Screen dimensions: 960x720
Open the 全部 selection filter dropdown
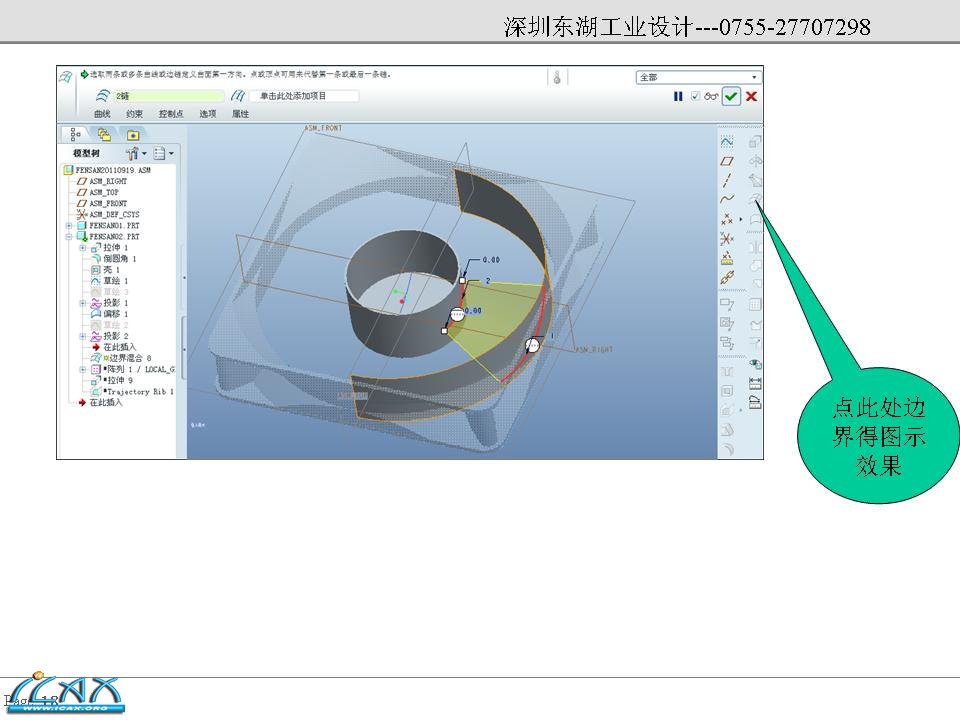coord(698,77)
